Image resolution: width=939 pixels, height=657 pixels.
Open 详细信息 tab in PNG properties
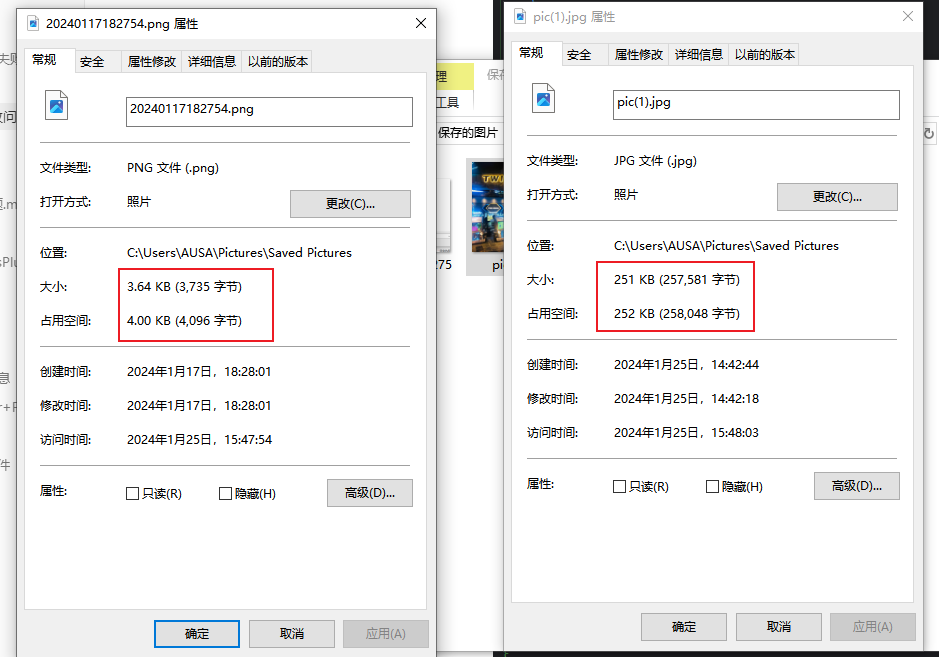click(211, 62)
